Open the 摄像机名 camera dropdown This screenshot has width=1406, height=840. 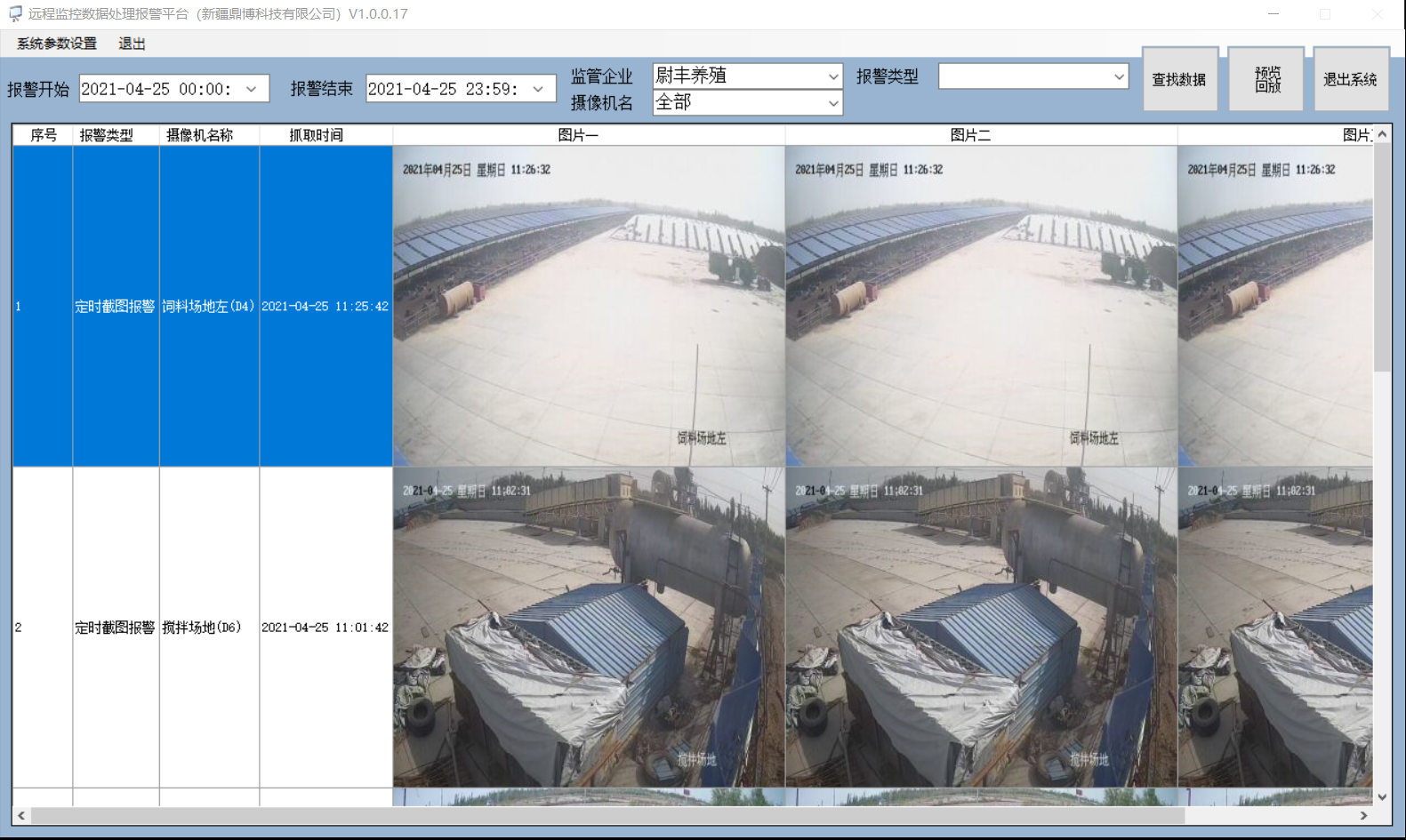tap(832, 103)
